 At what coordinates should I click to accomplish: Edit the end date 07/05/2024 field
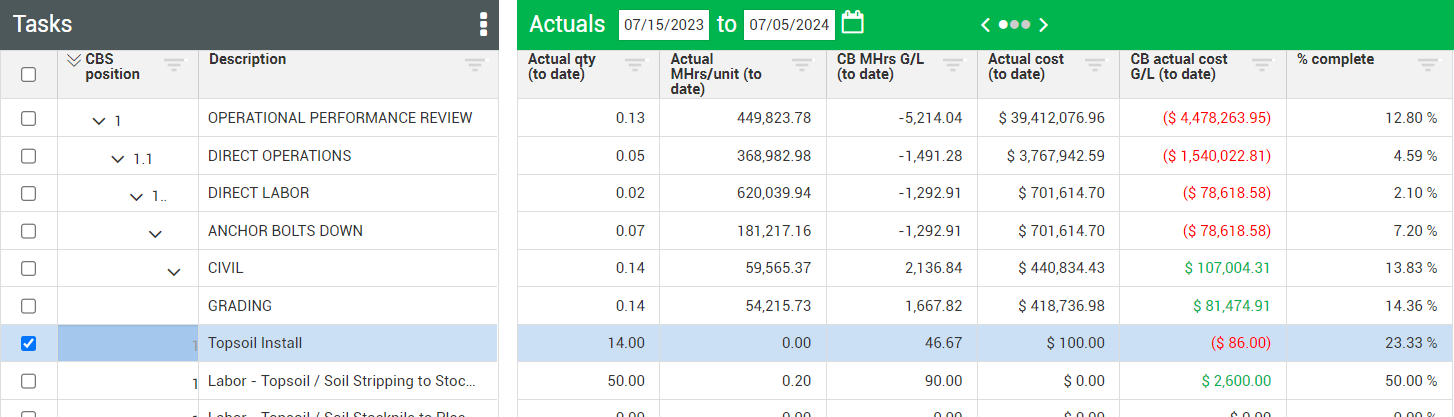tap(789, 25)
